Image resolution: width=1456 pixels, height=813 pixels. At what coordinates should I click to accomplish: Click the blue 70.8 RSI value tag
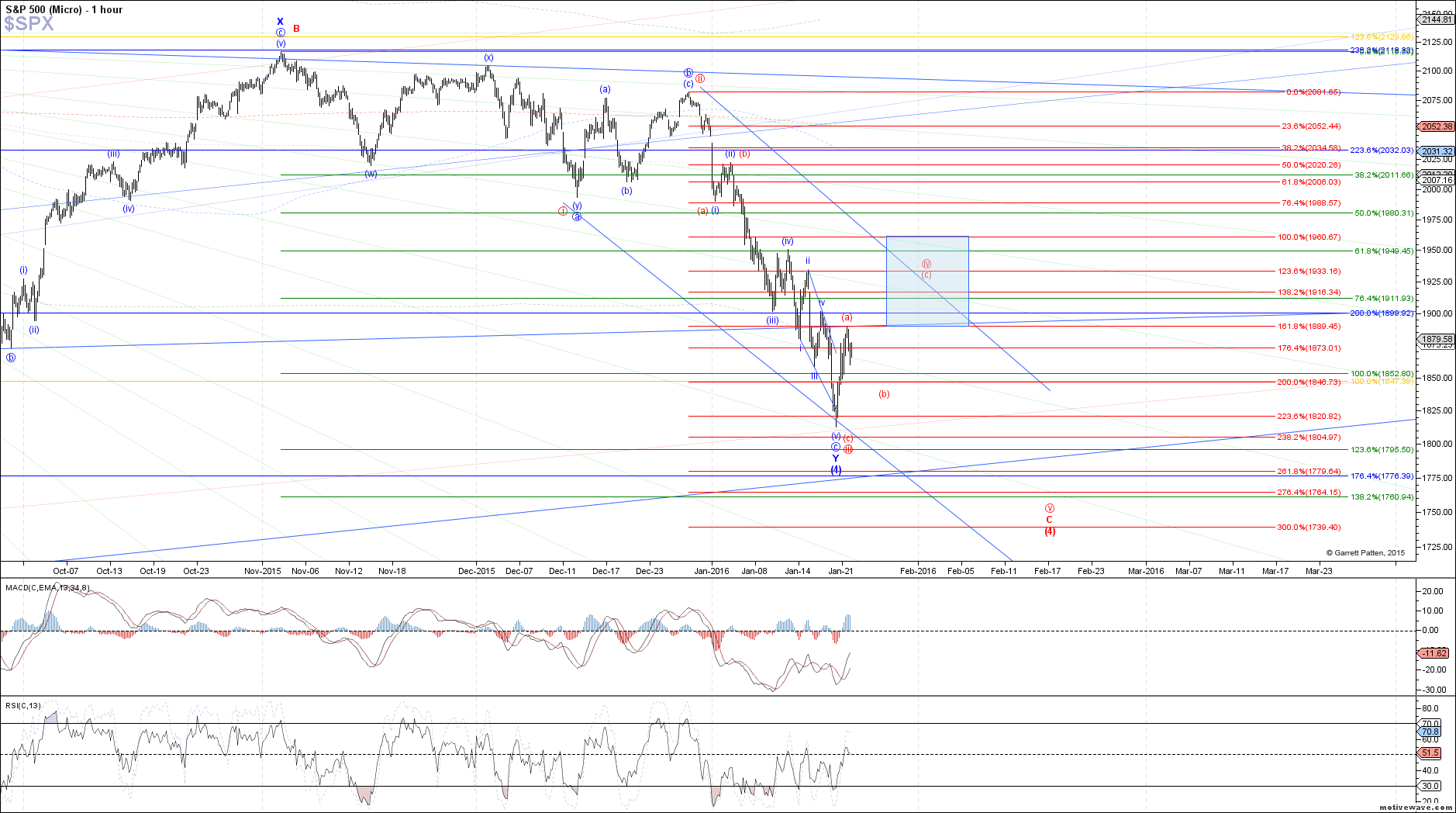(x=1431, y=732)
